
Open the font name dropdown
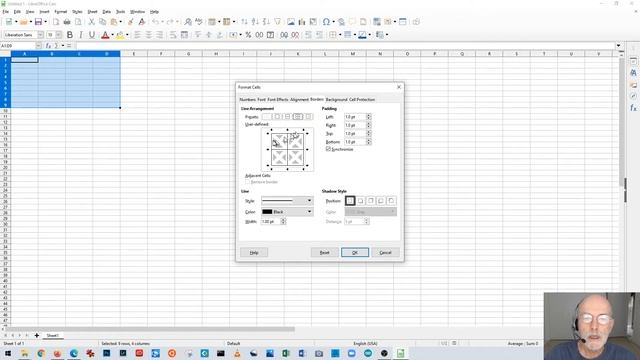(x=40, y=35)
